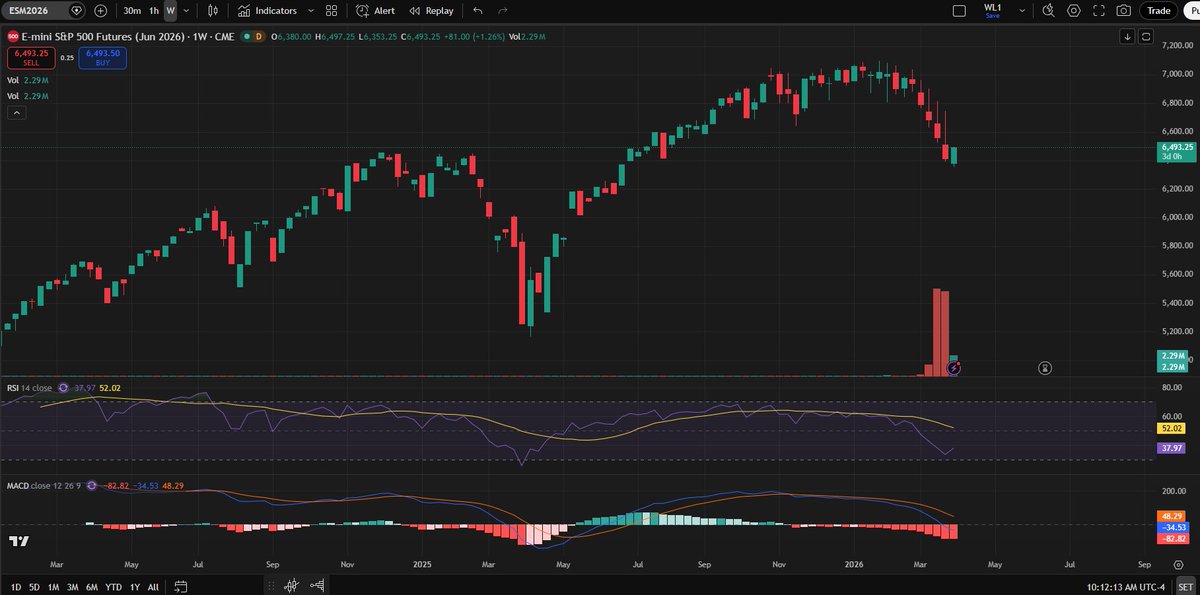This screenshot has height=595, width=1200.
Task: Create a new Alert
Action: click(377, 10)
